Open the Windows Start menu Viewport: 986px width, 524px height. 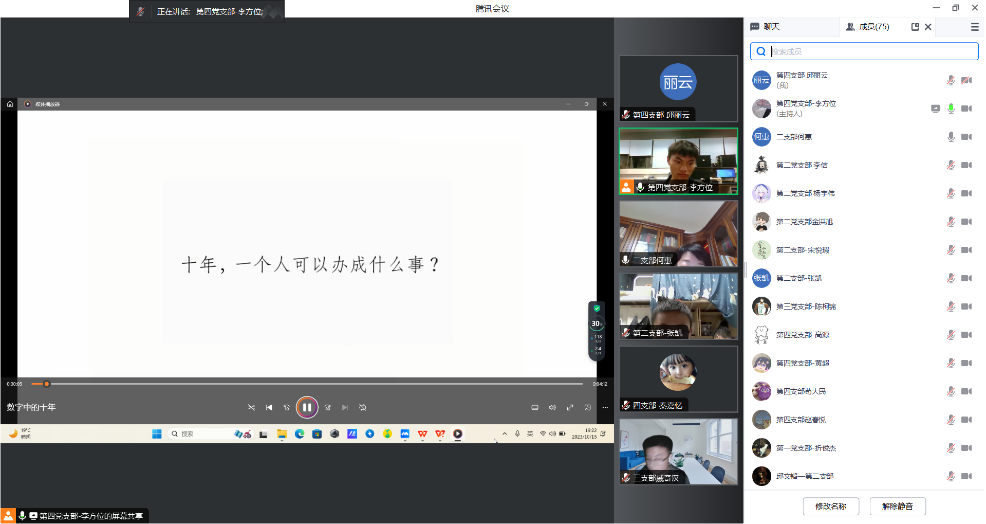(156, 434)
